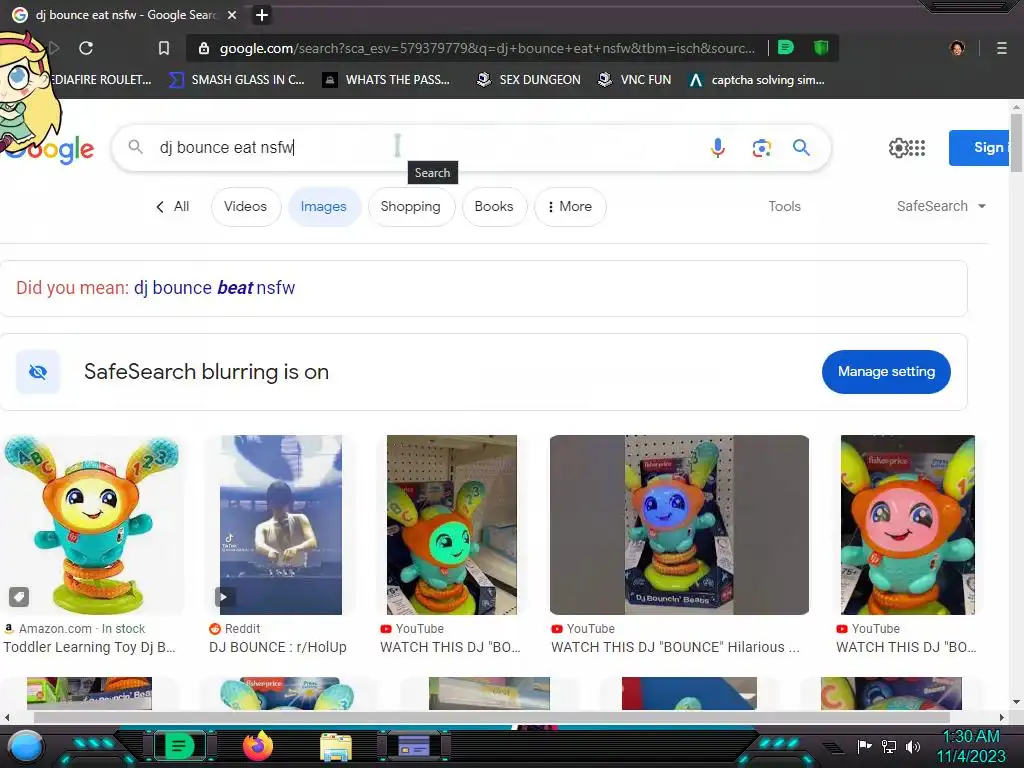Switch to the Shopping tab

411,206
